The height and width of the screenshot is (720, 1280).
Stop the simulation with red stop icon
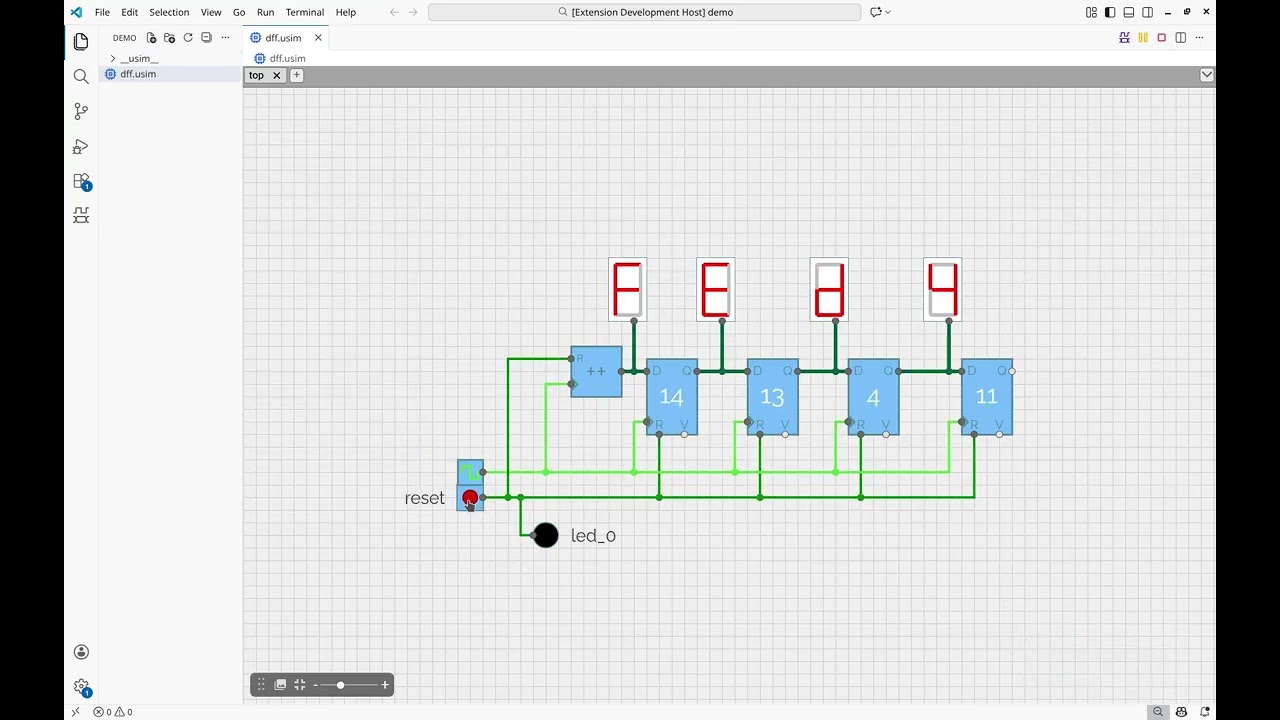pos(1162,38)
